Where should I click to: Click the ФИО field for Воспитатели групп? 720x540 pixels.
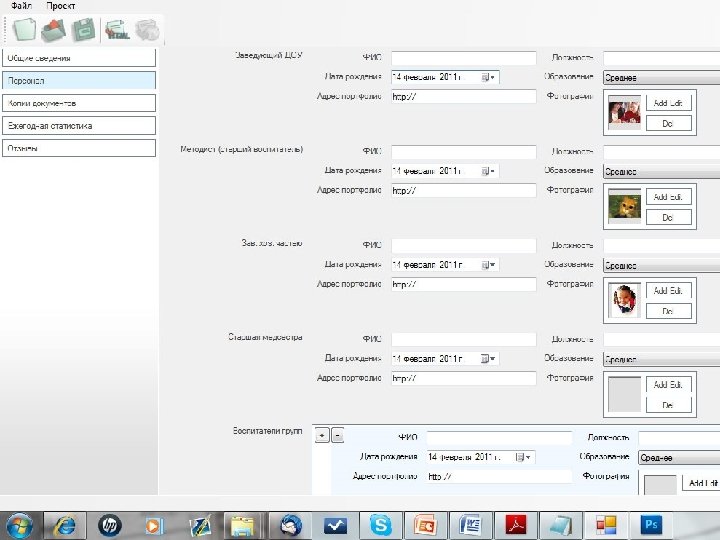(499, 438)
